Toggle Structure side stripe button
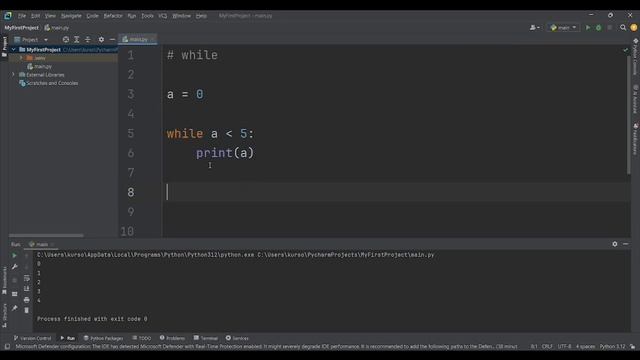The width and height of the screenshot is (640, 360). point(4,316)
